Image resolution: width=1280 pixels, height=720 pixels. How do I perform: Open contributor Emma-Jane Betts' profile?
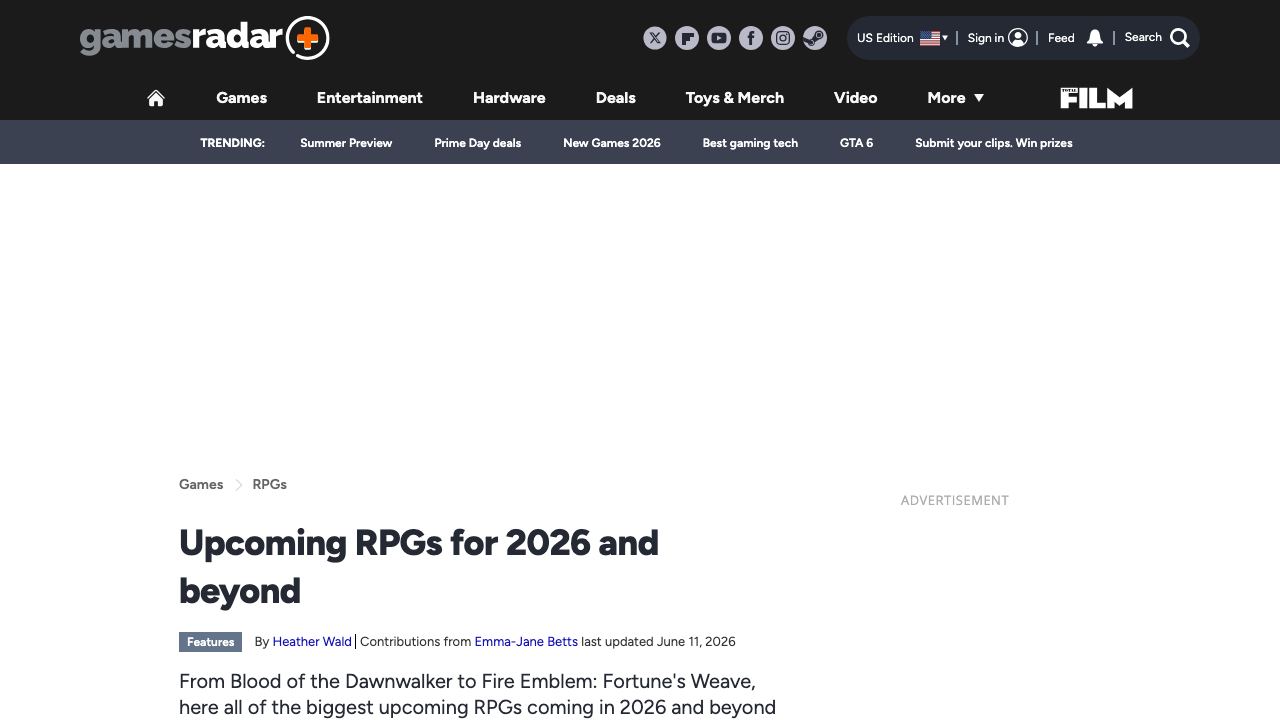click(526, 642)
